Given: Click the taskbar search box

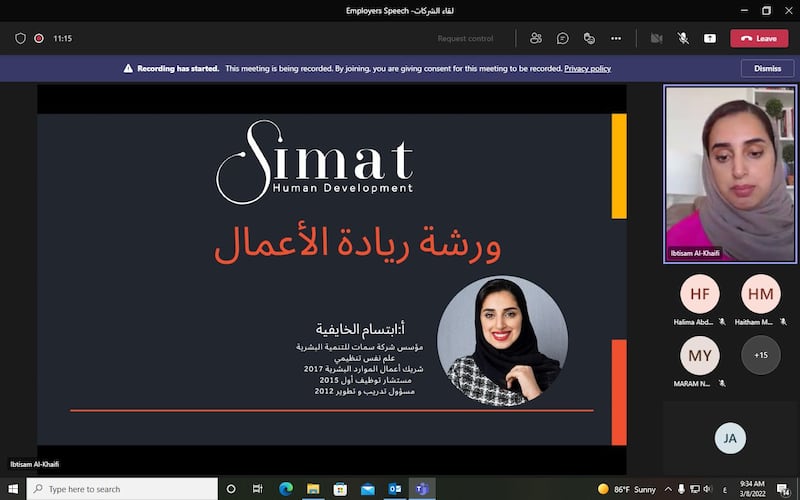Looking at the screenshot, I should (122, 489).
